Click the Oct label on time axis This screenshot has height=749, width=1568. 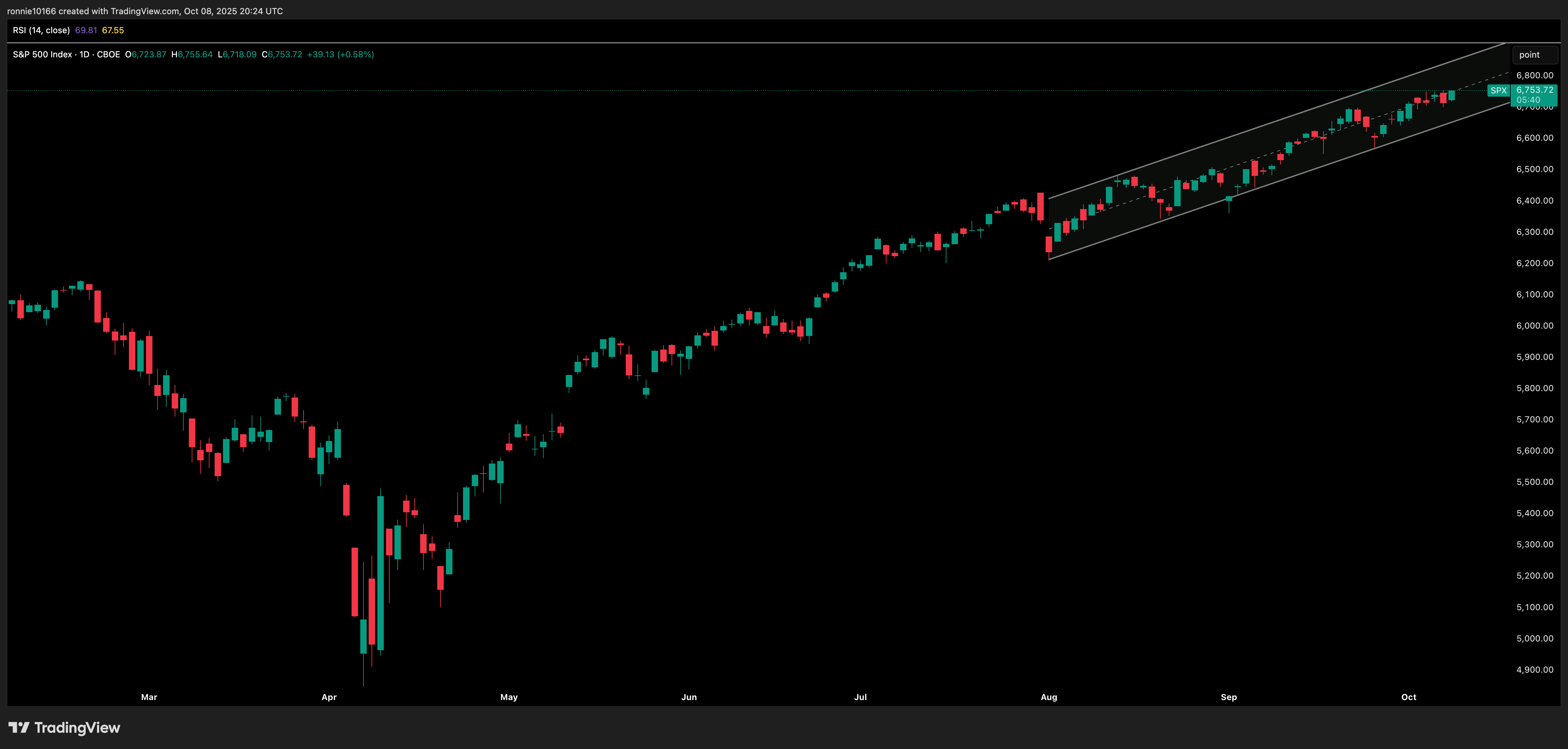coord(1408,697)
